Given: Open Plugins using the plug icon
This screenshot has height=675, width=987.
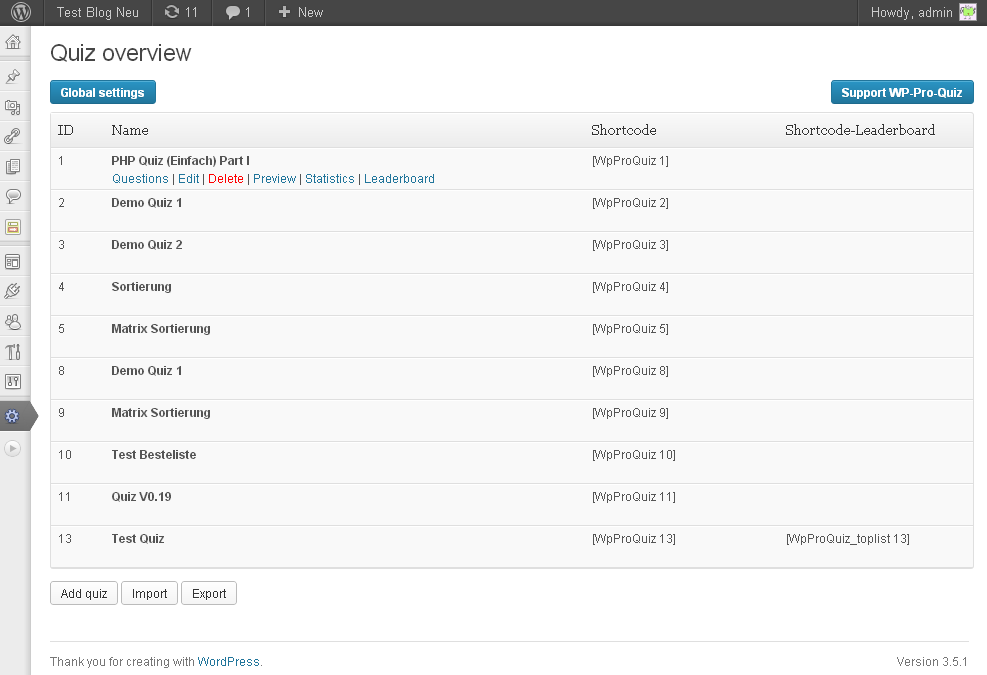Looking at the screenshot, I should point(13,291).
